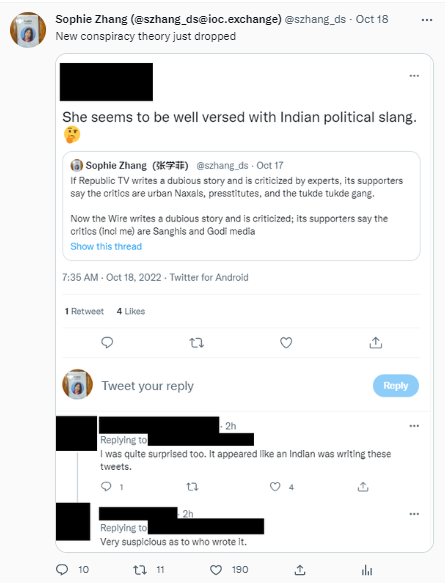Click the reply icon under the screenshot's tweet
445x583 pixels.
[107, 342]
